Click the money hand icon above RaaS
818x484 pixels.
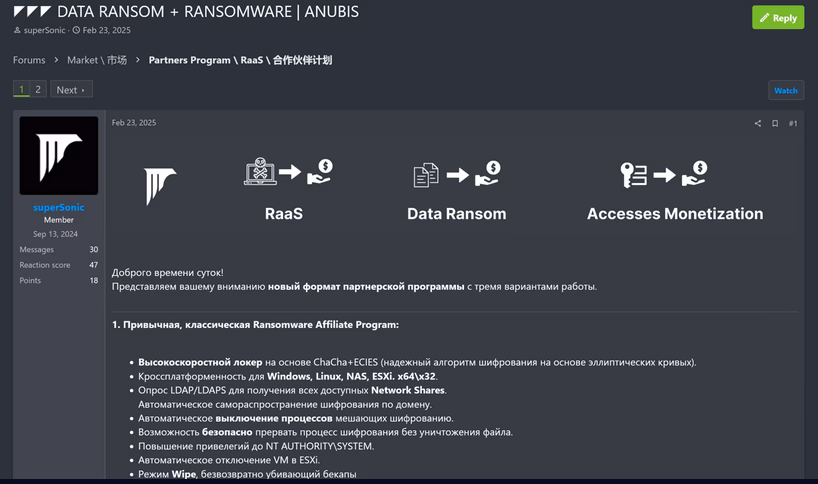tap(319, 172)
